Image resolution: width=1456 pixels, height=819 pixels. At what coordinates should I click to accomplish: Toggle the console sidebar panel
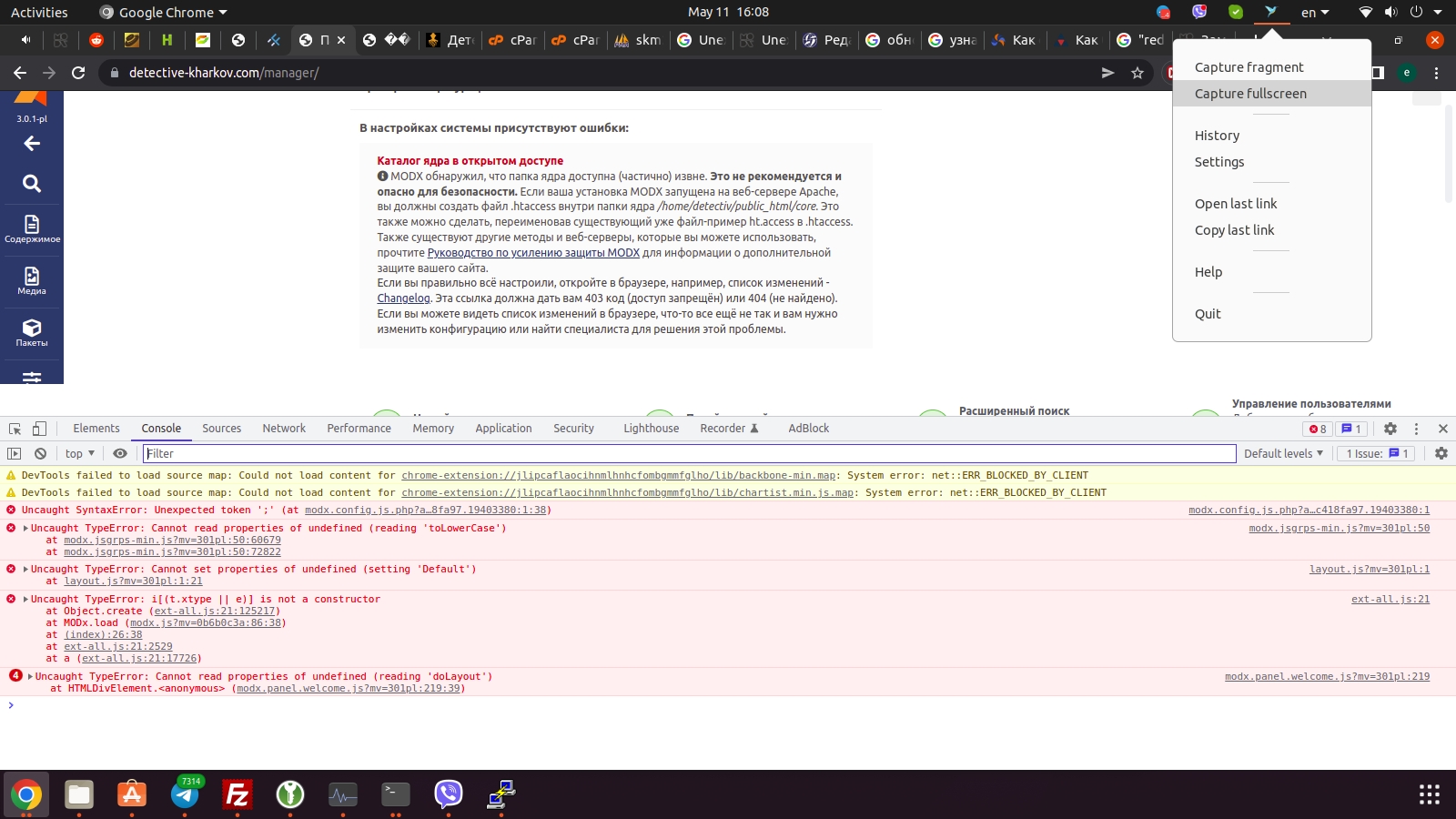coord(14,453)
